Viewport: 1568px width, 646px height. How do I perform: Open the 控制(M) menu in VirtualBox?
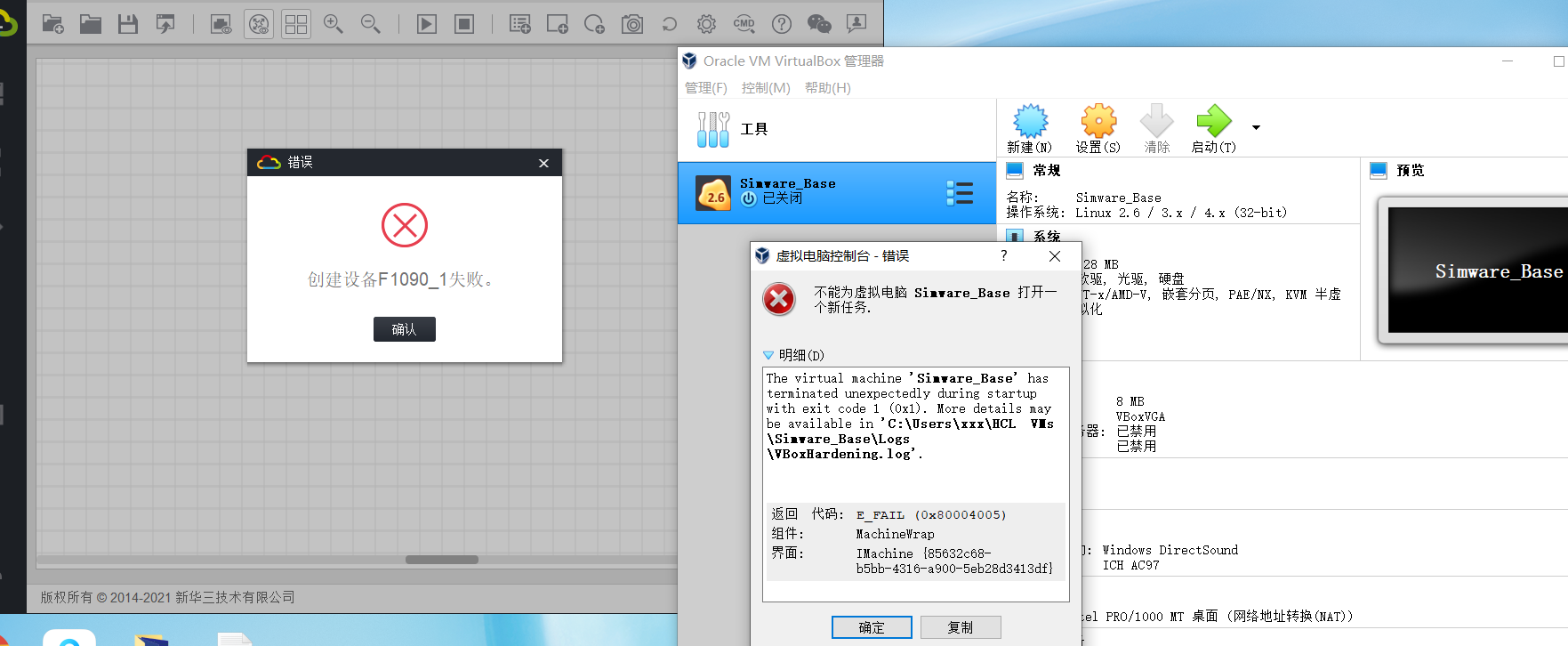pos(766,87)
